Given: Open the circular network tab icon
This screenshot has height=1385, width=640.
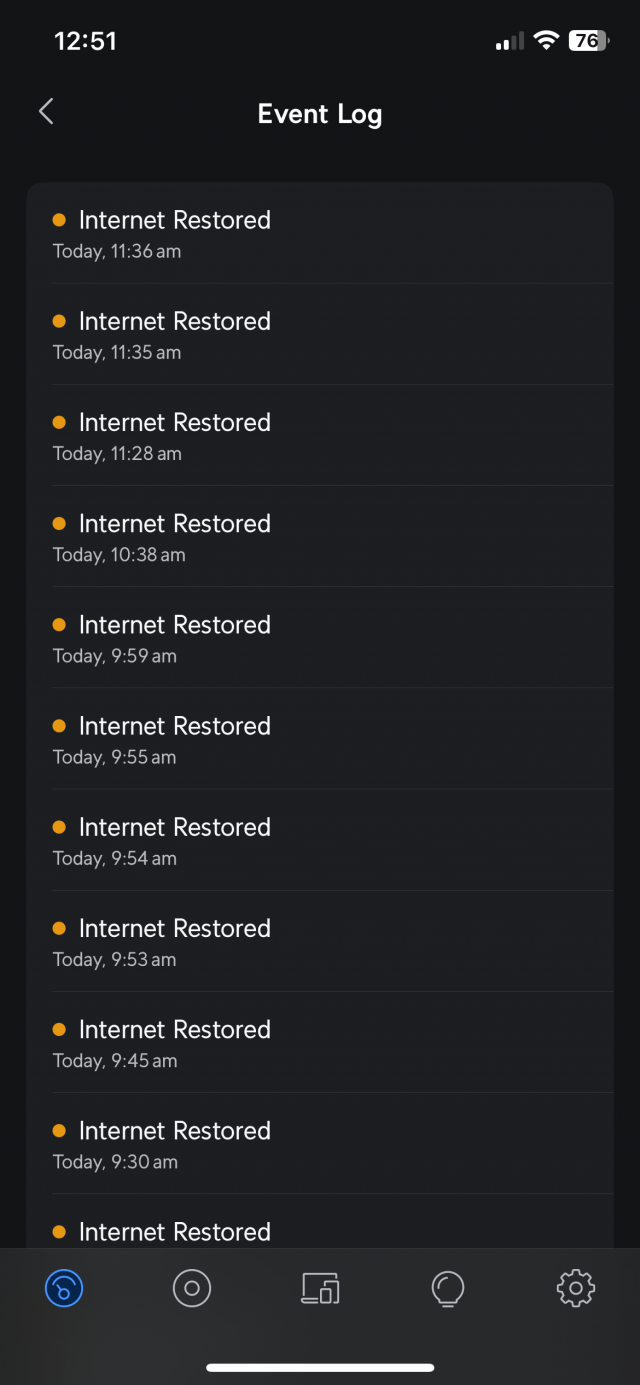Looking at the screenshot, I should 192,1288.
